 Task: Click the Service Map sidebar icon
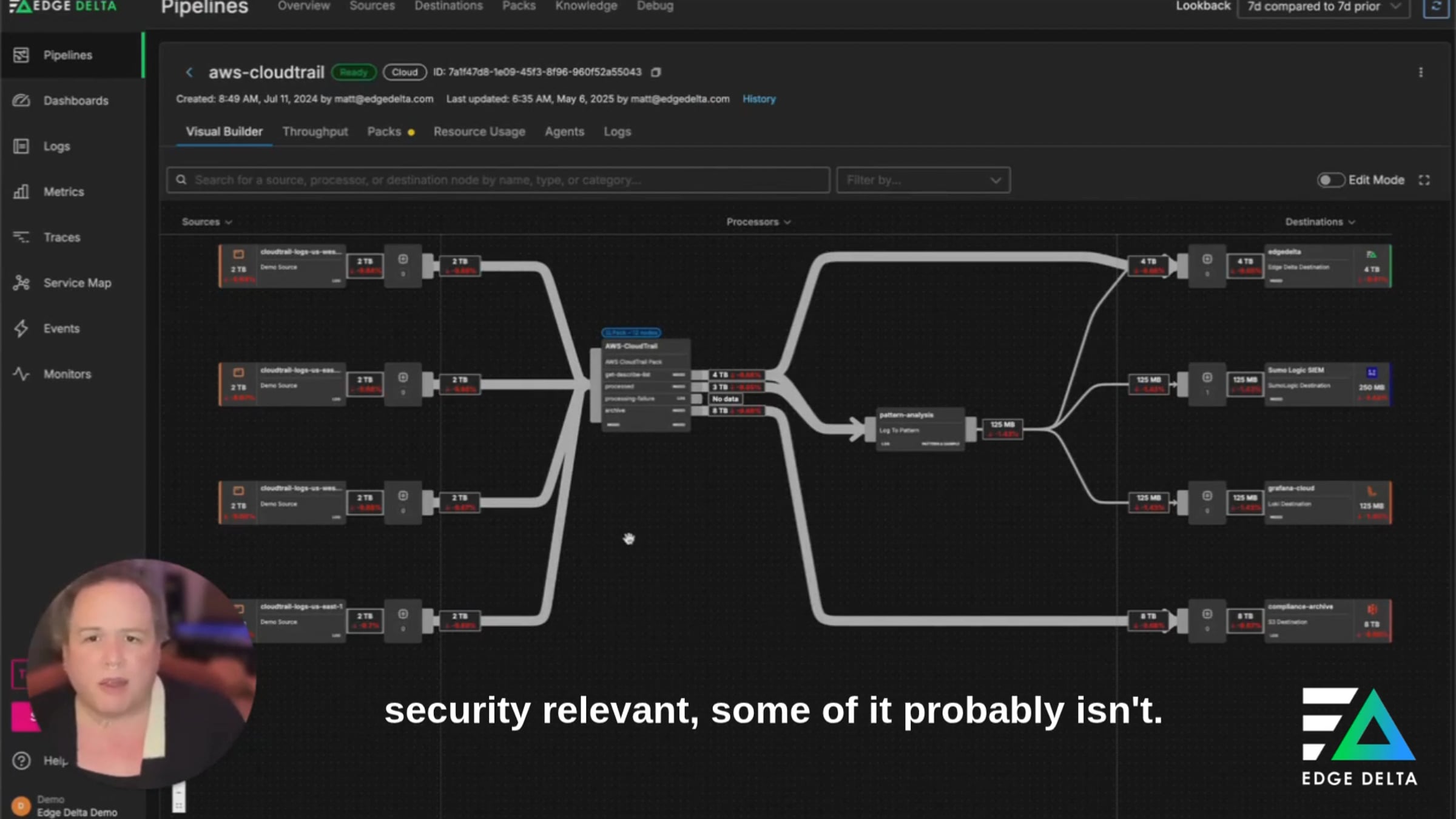[x=21, y=283]
